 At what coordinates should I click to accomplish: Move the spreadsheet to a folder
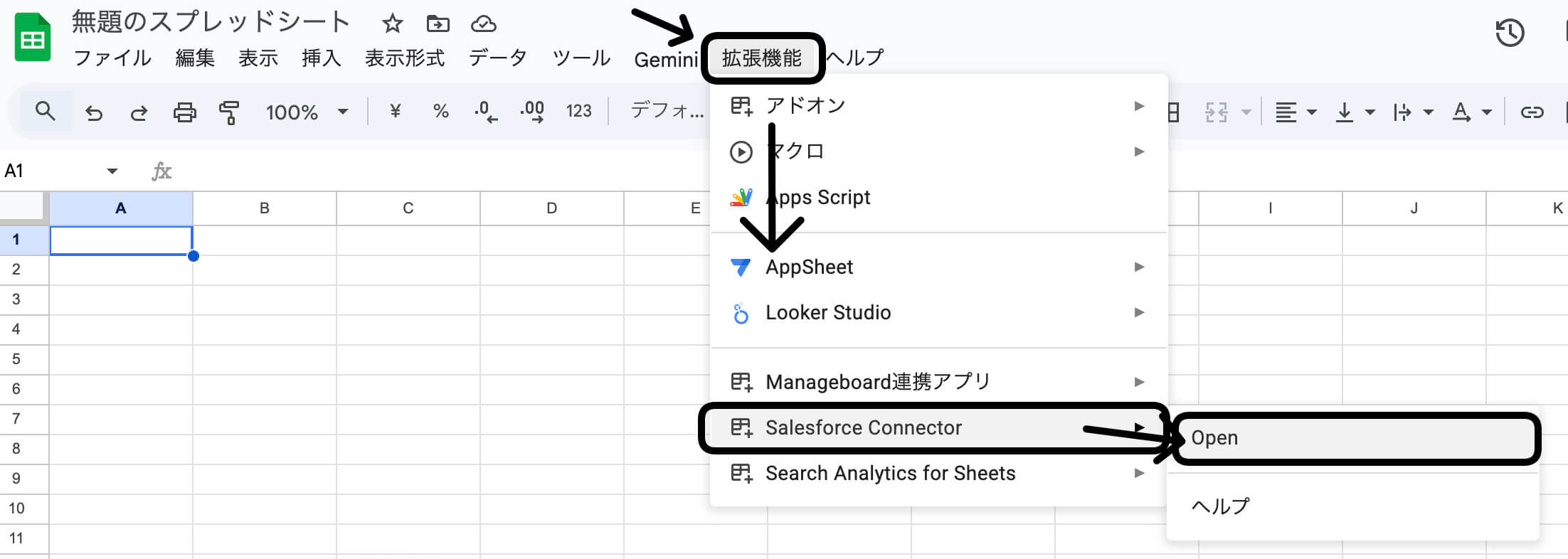coord(438,24)
